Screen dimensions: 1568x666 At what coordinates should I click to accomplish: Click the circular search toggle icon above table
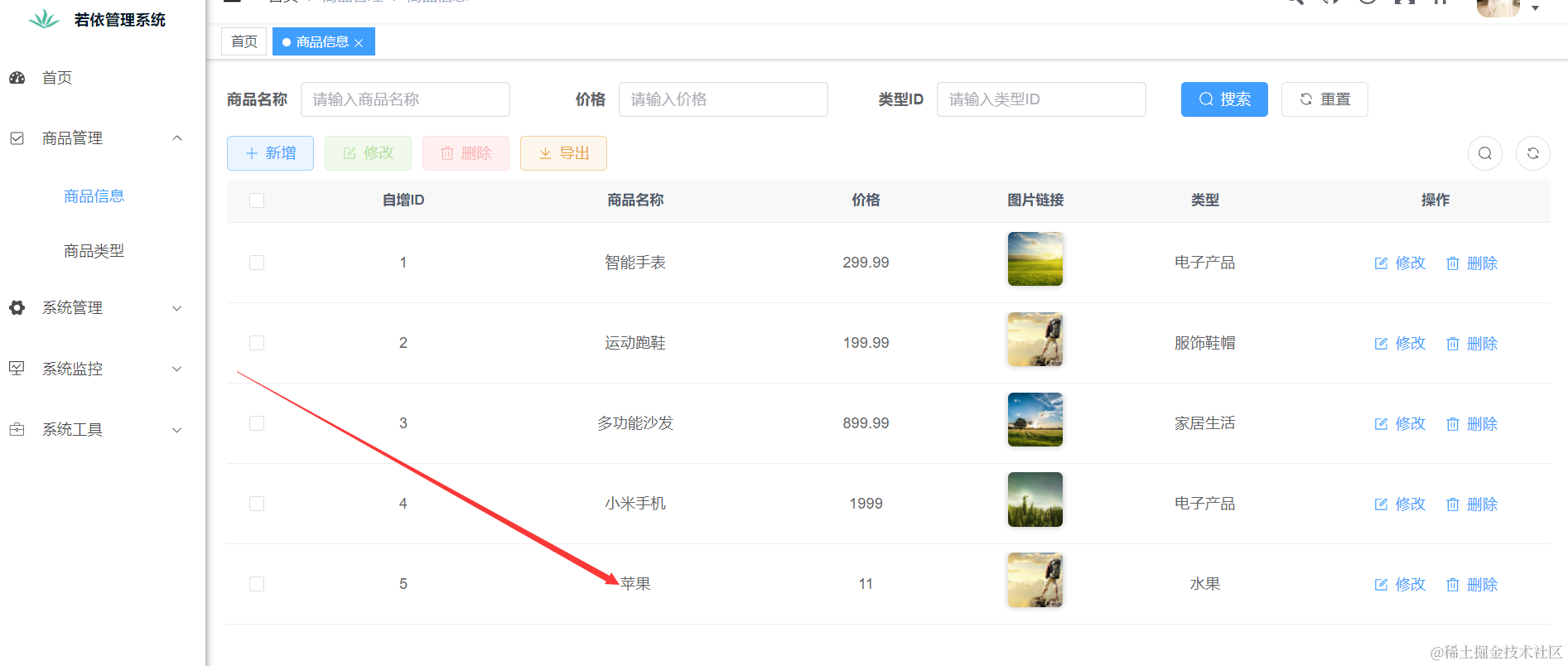[1484, 153]
